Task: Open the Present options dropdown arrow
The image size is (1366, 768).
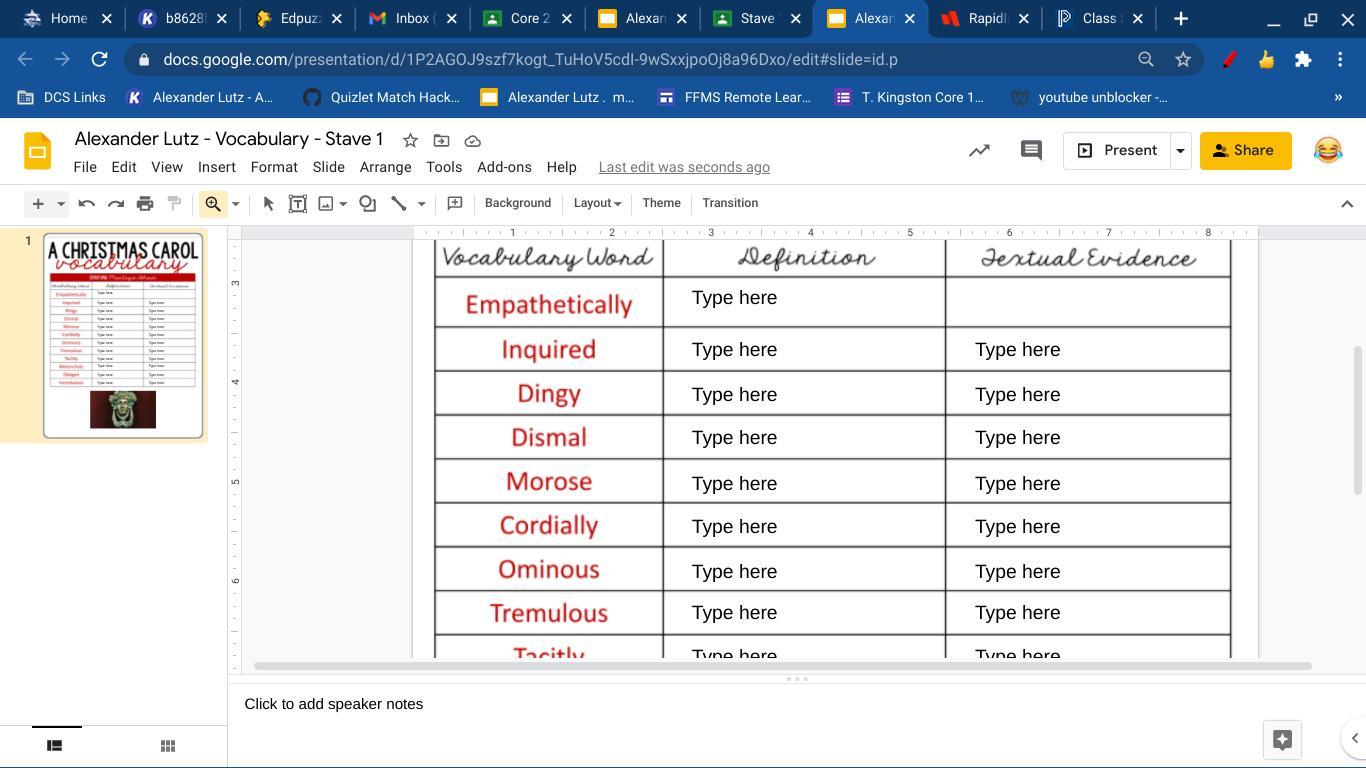Action: coord(1180,151)
